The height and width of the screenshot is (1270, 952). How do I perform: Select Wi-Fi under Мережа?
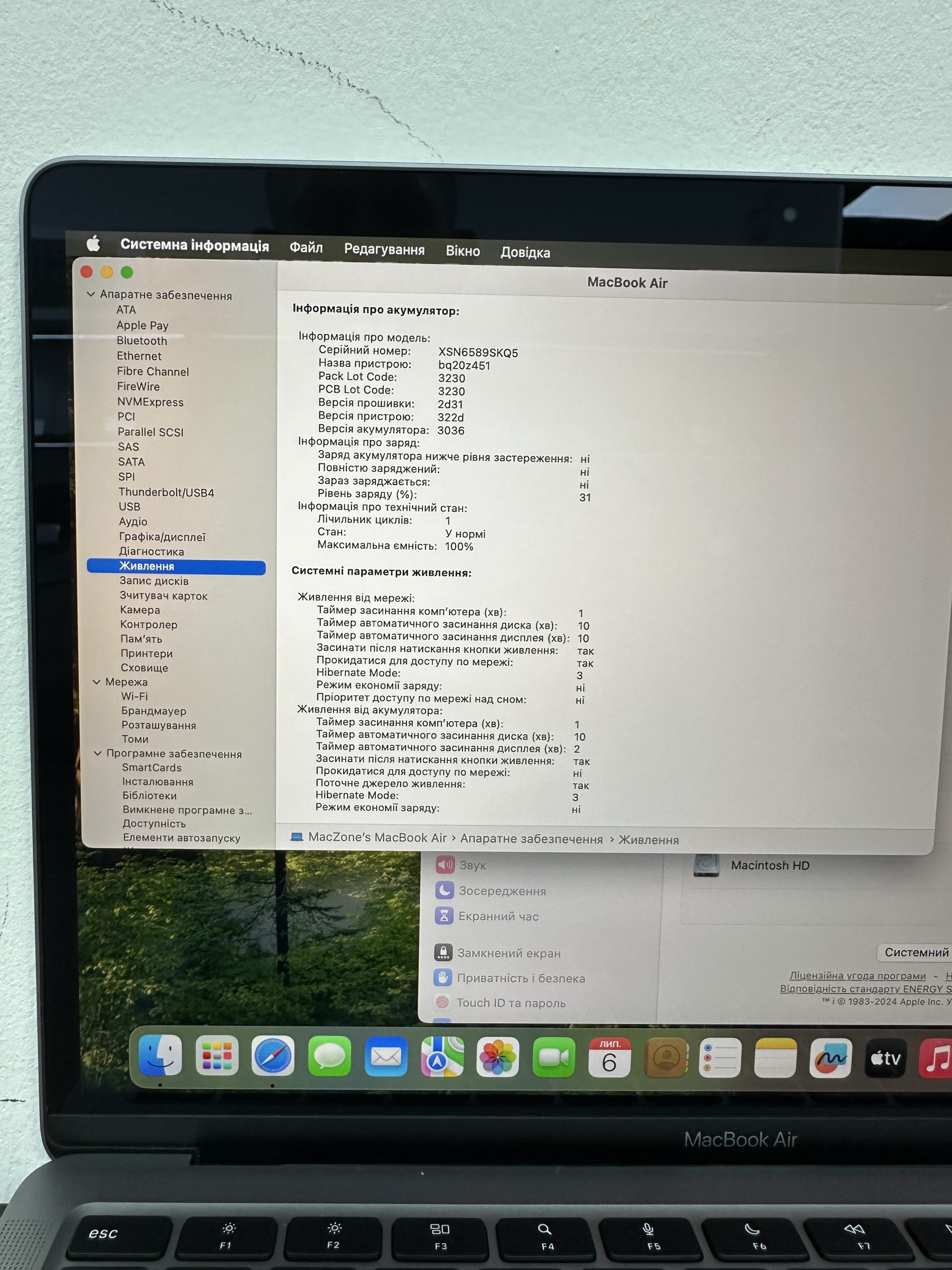click(134, 696)
